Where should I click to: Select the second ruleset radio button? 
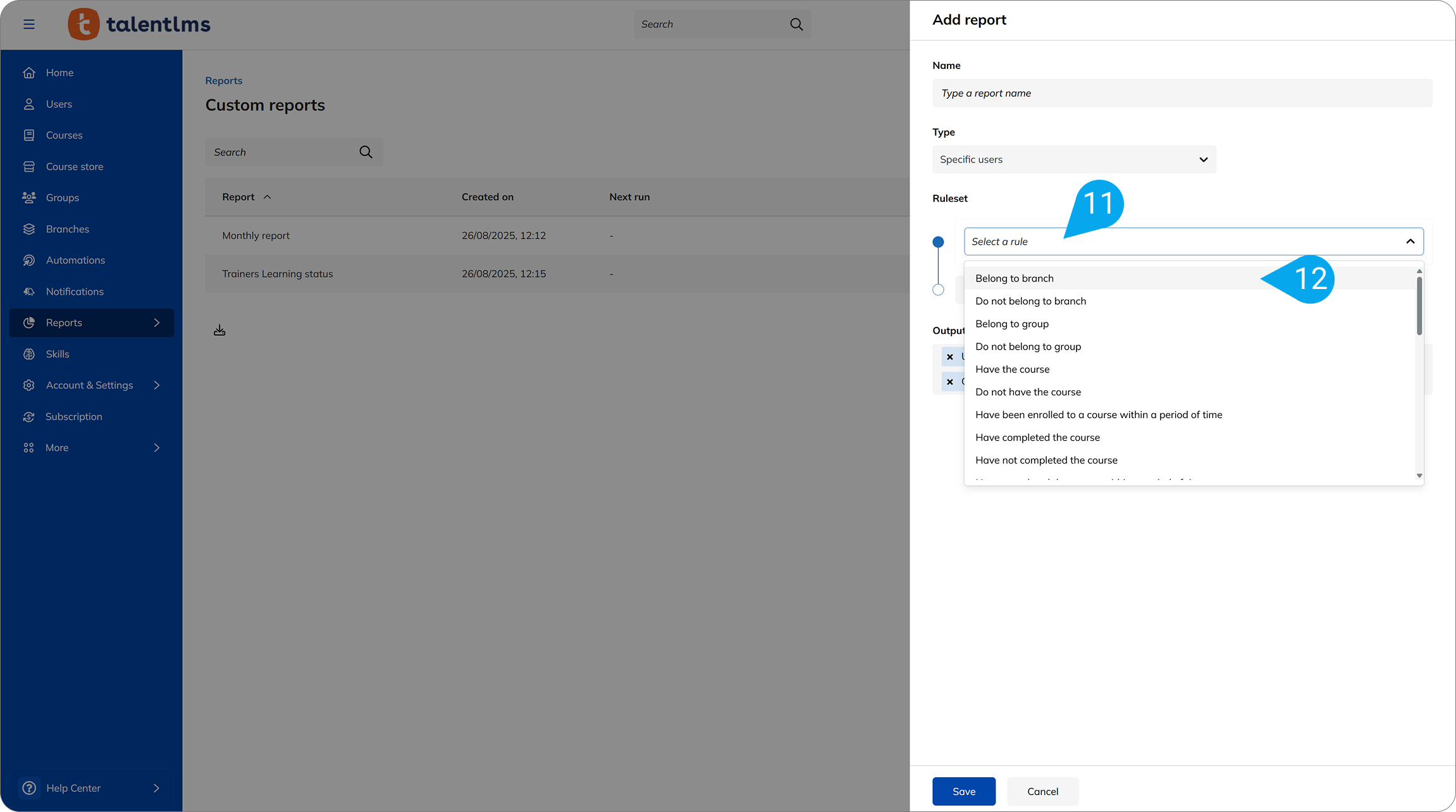[x=938, y=290]
